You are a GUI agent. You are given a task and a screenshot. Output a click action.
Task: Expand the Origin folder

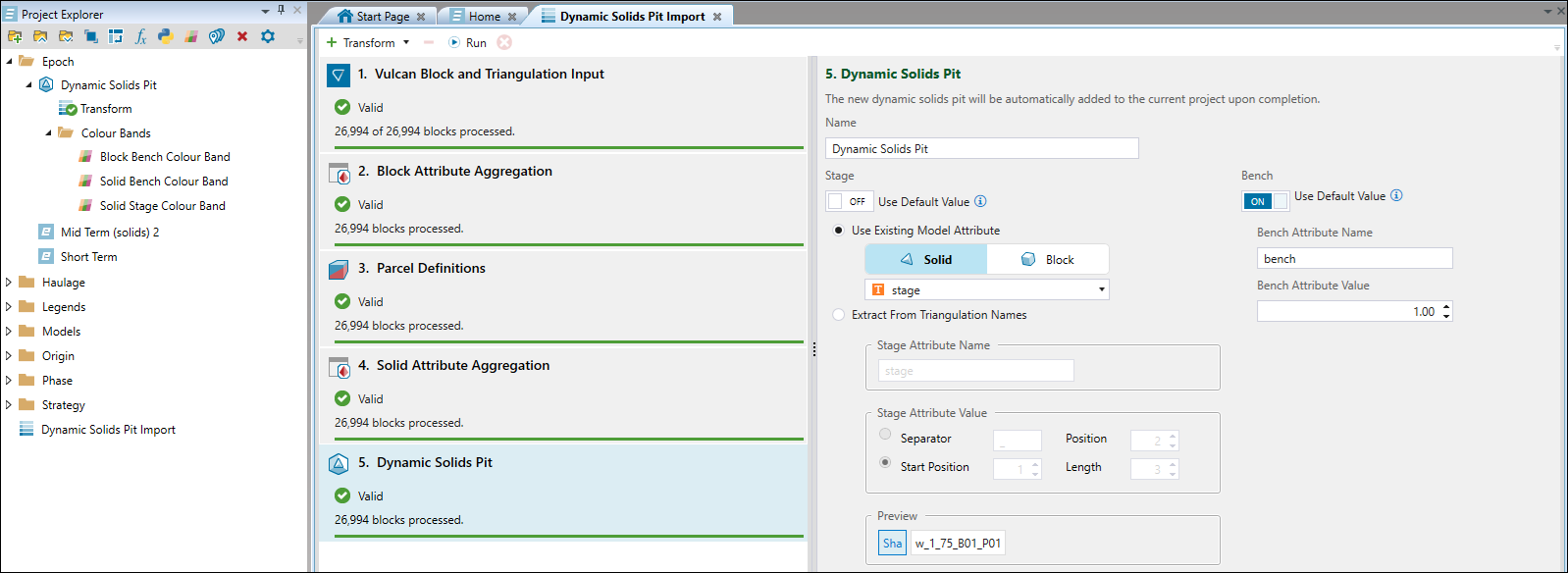tap(9, 356)
